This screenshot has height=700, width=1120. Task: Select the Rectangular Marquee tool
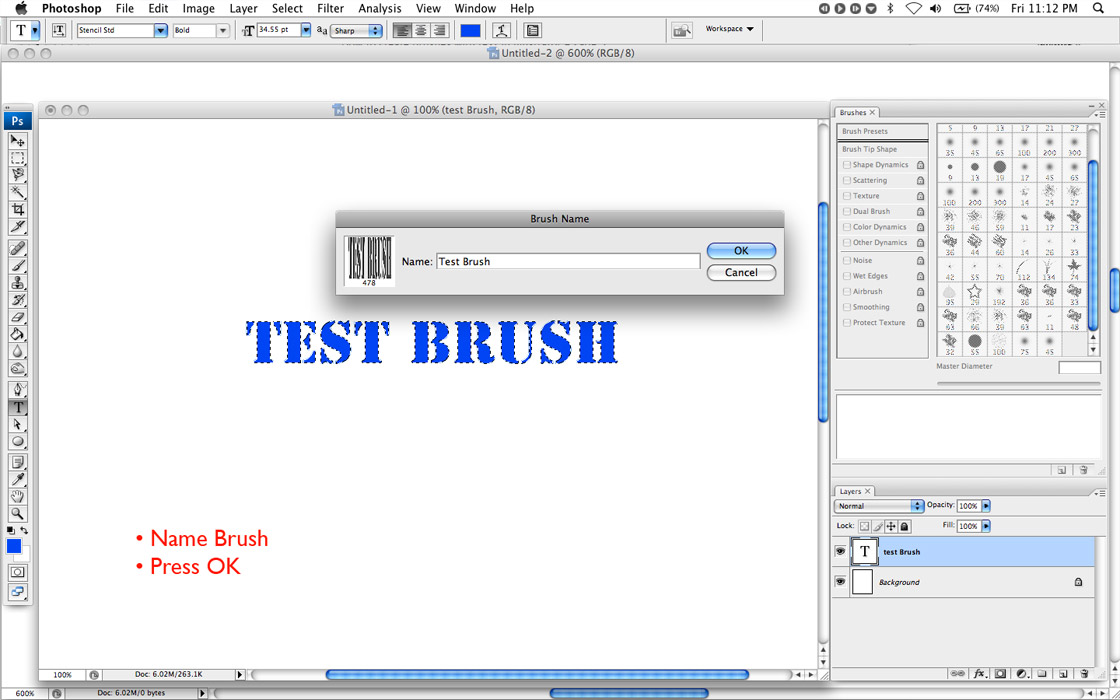(x=18, y=158)
